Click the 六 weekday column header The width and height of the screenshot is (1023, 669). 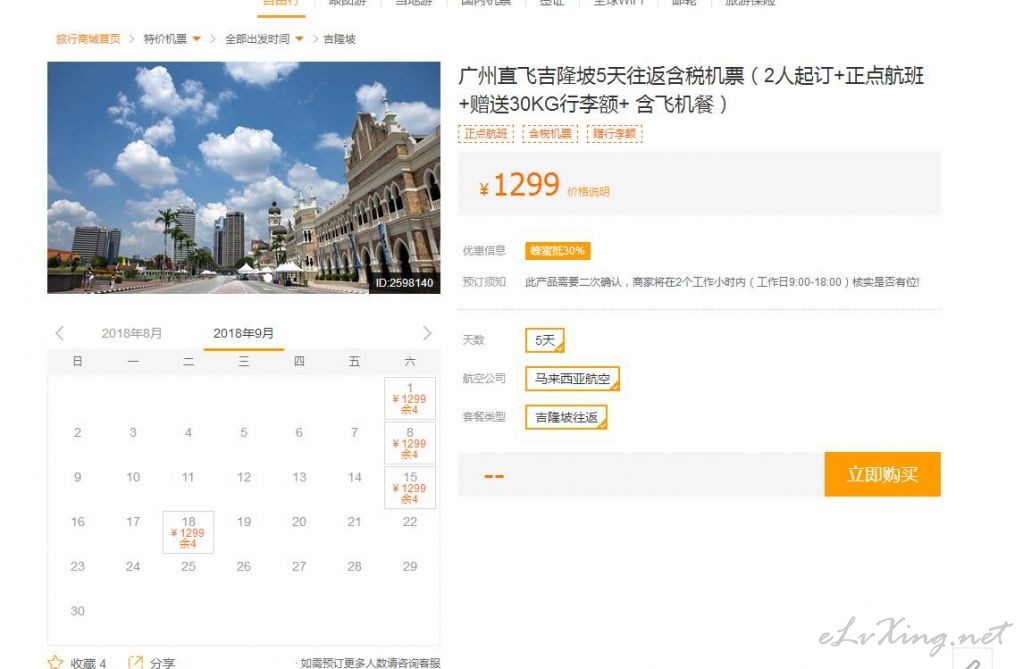tap(410, 362)
